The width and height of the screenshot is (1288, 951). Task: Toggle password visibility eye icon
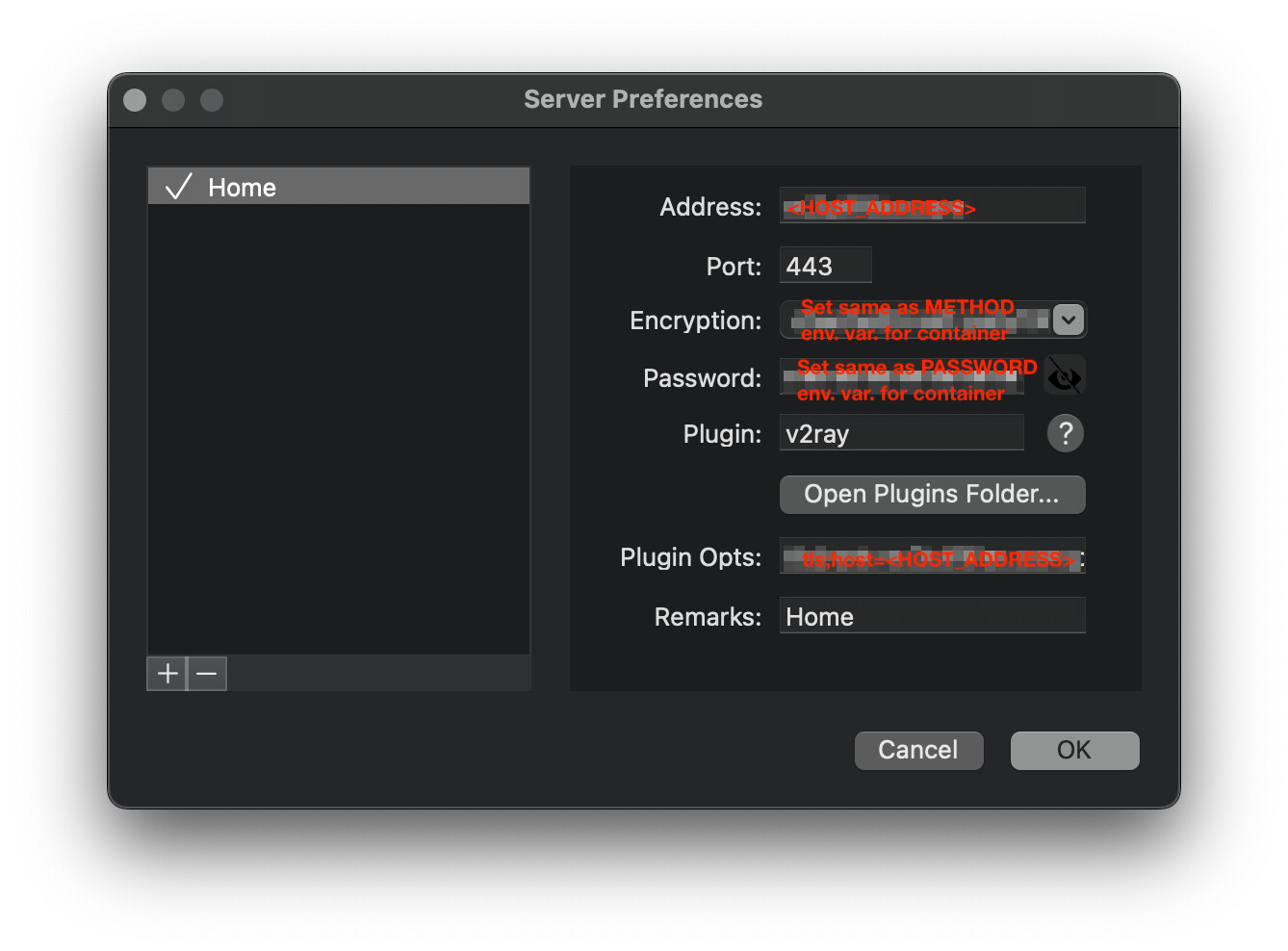coord(1065,376)
